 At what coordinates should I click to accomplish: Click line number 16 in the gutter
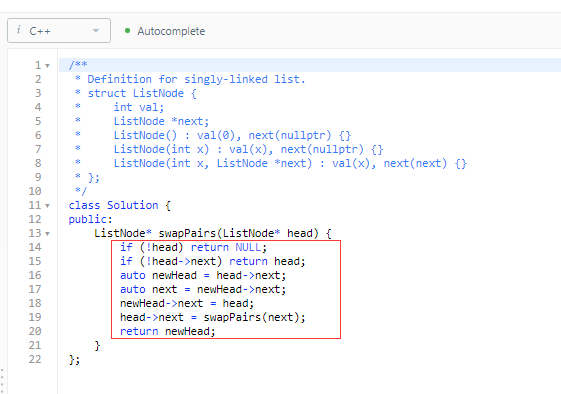coord(35,275)
